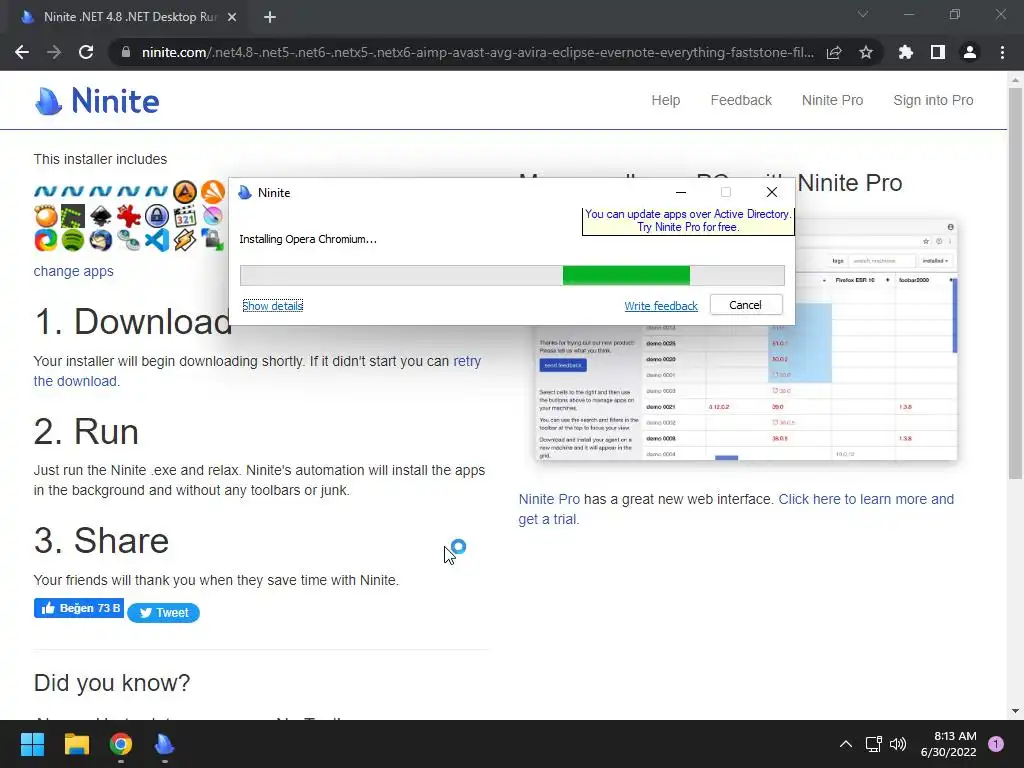The width and height of the screenshot is (1024, 768).
Task: Open the notification center badge
Action: click(x=996, y=744)
